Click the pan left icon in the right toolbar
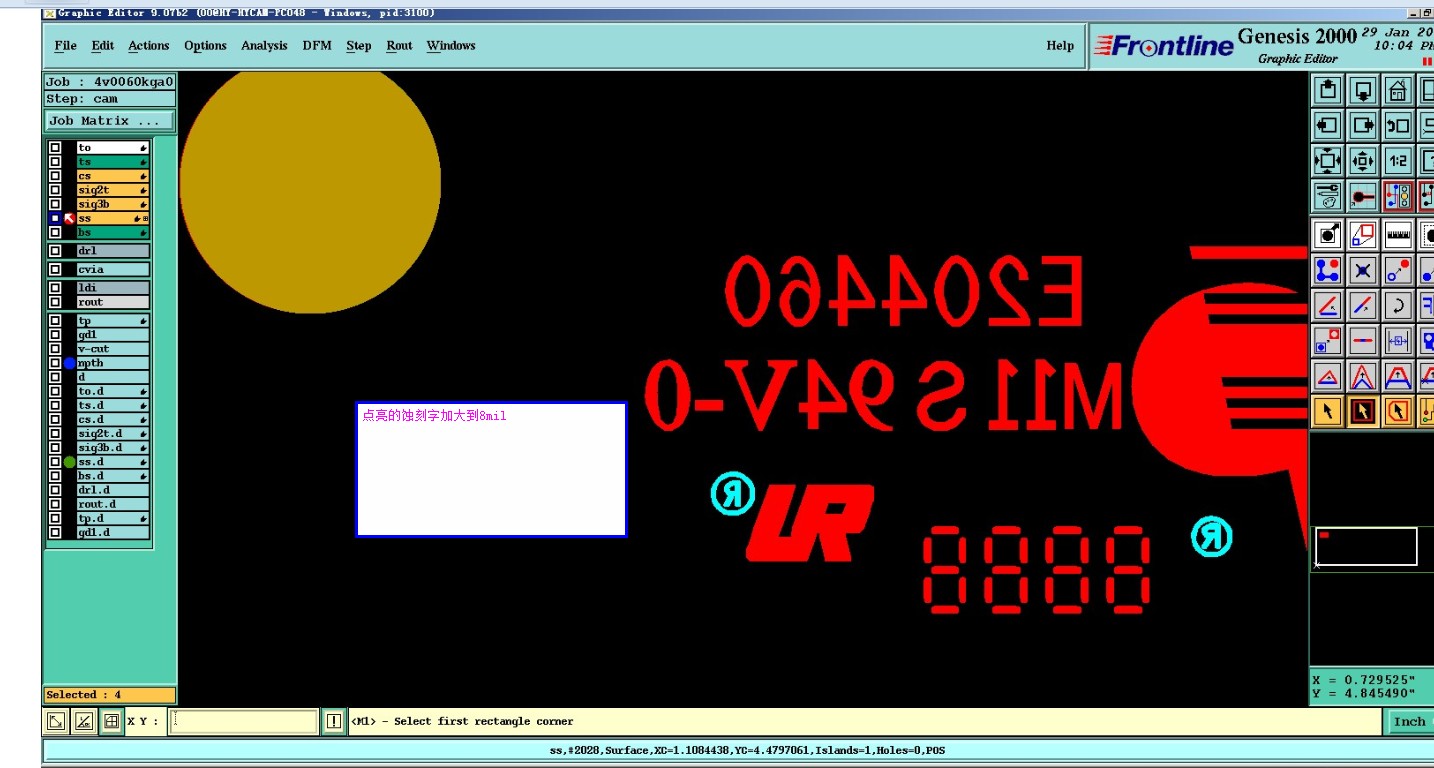The width and height of the screenshot is (1434, 768). coord(1327,126)
